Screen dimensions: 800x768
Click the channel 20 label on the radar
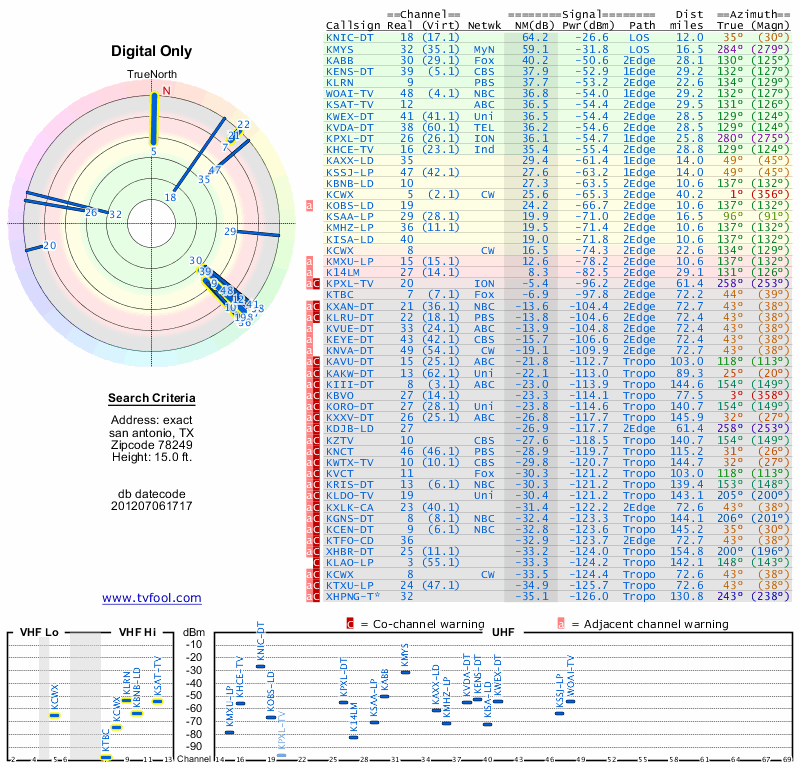(49, 245)
